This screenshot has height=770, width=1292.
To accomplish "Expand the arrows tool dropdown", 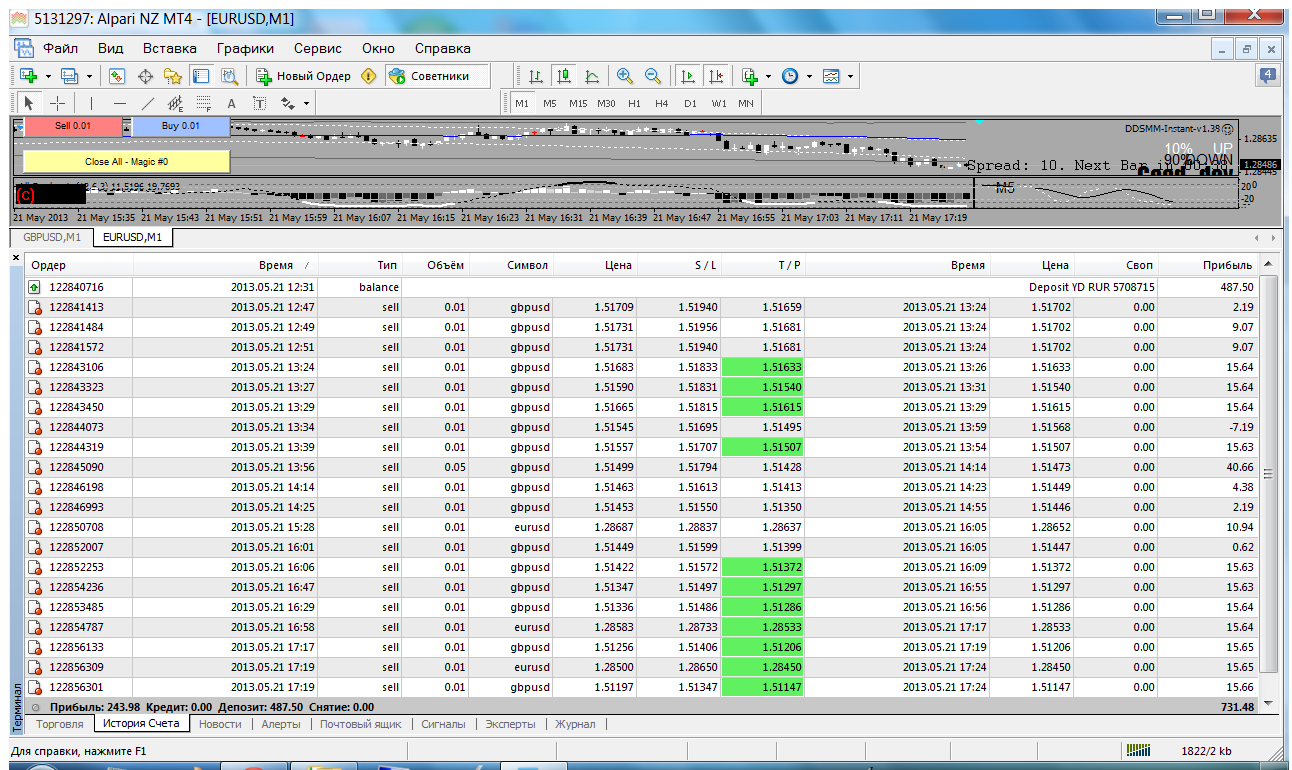I will tap(306, 103).
